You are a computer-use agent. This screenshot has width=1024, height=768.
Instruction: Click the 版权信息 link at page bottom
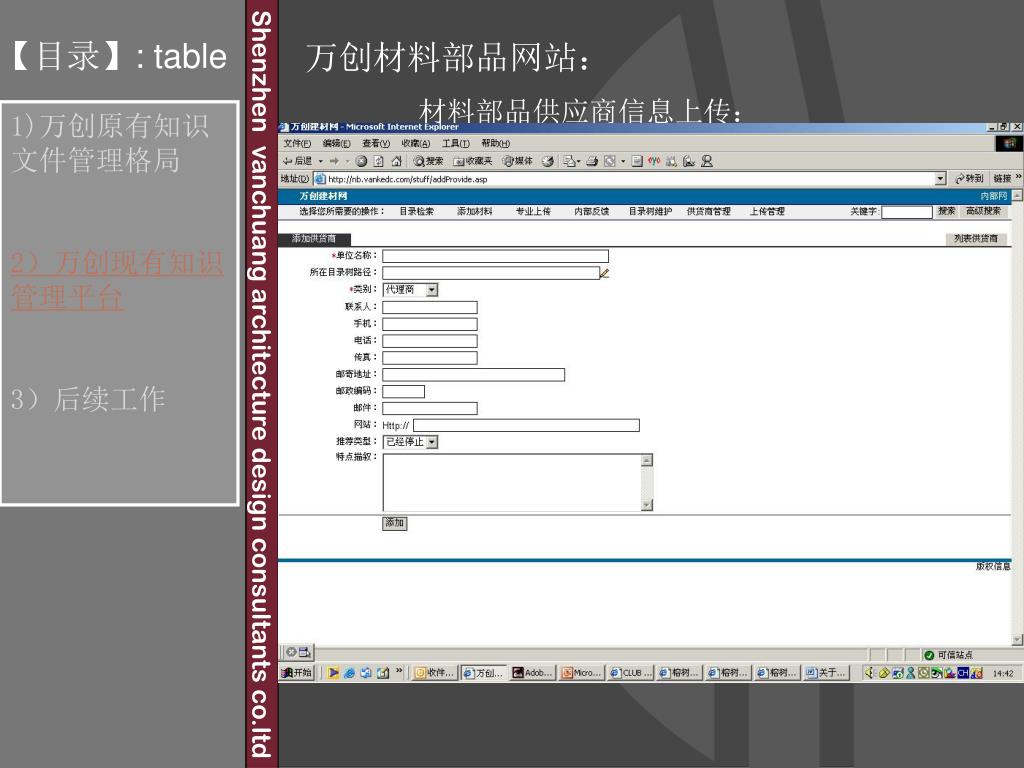993,567
